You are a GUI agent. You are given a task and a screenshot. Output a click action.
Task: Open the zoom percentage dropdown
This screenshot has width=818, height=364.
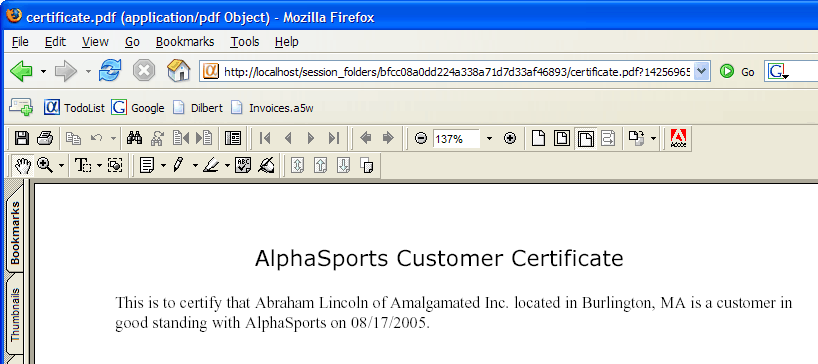489,139
